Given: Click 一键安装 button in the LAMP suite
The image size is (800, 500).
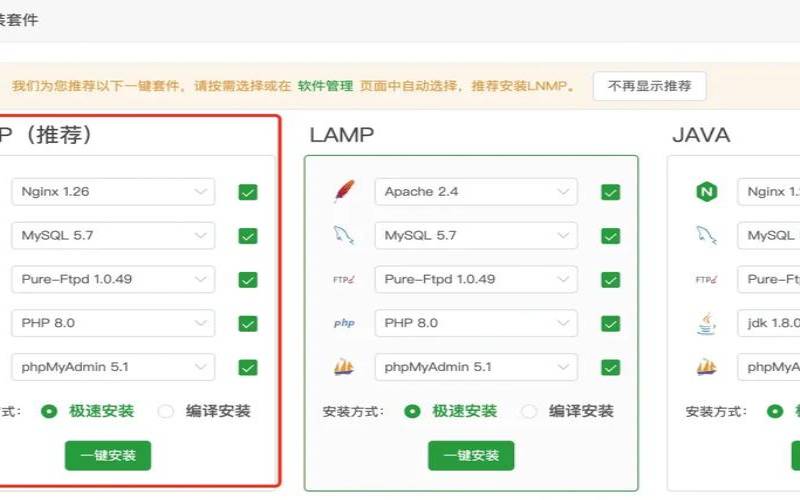Looking at the screenshot, I should pos(471,456).
